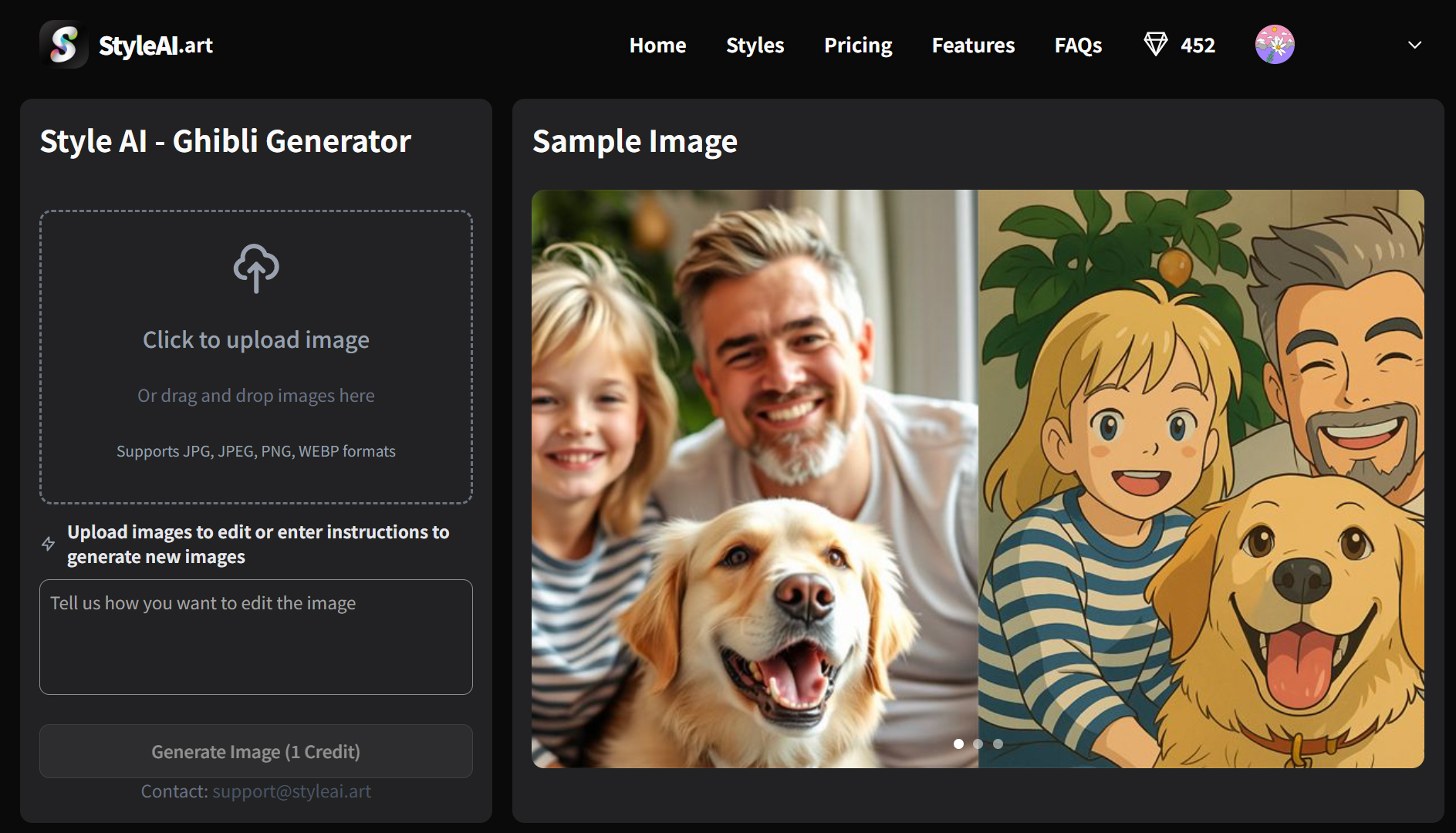Click the original photo sample half
This screenshot has width=1456, height=833.
click(755, 479)
